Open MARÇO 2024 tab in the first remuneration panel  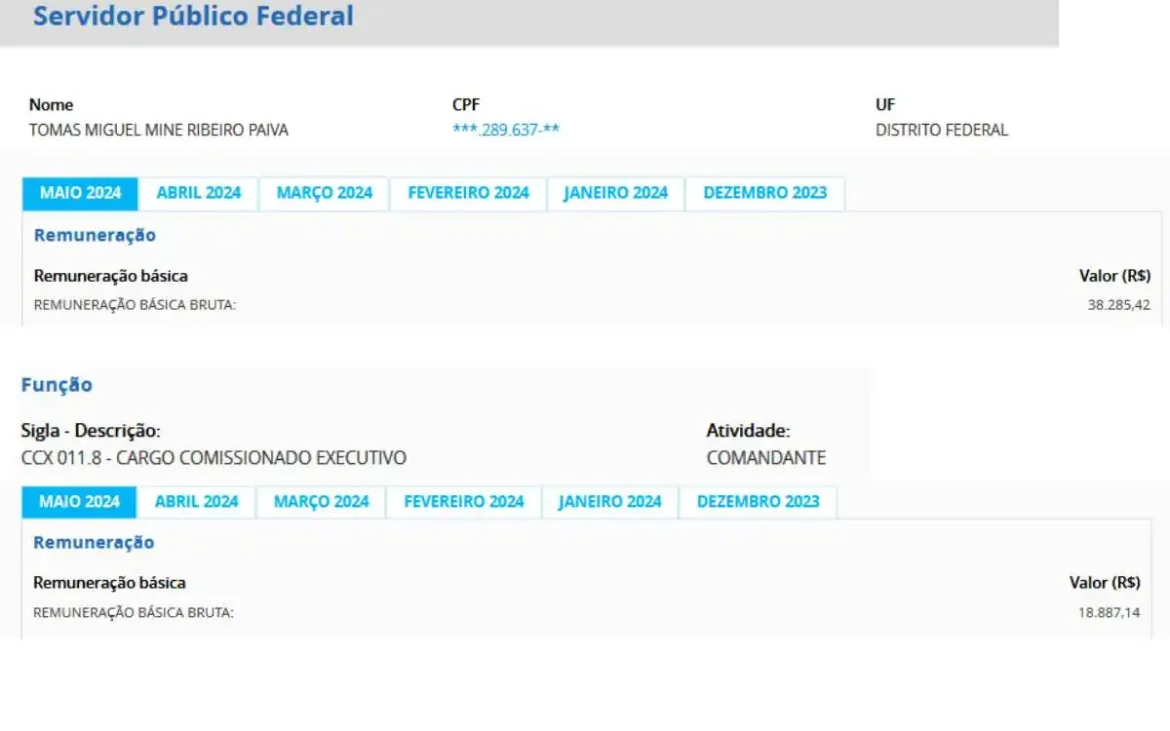point(324,193)
